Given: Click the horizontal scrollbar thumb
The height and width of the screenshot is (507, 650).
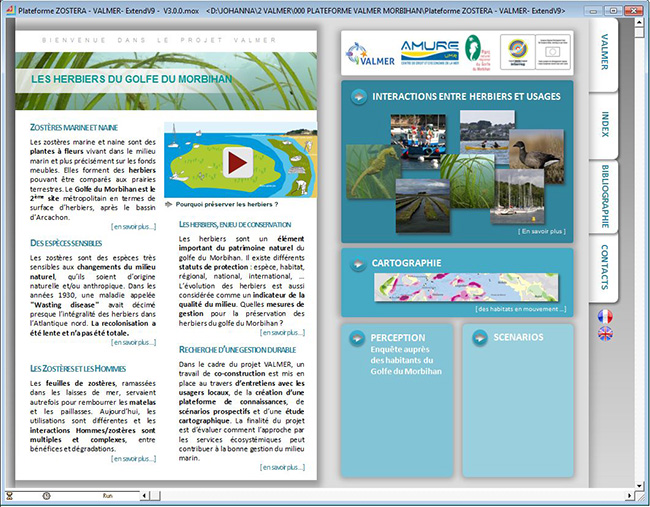Looking at the screenshot, I should click(155, 495).
